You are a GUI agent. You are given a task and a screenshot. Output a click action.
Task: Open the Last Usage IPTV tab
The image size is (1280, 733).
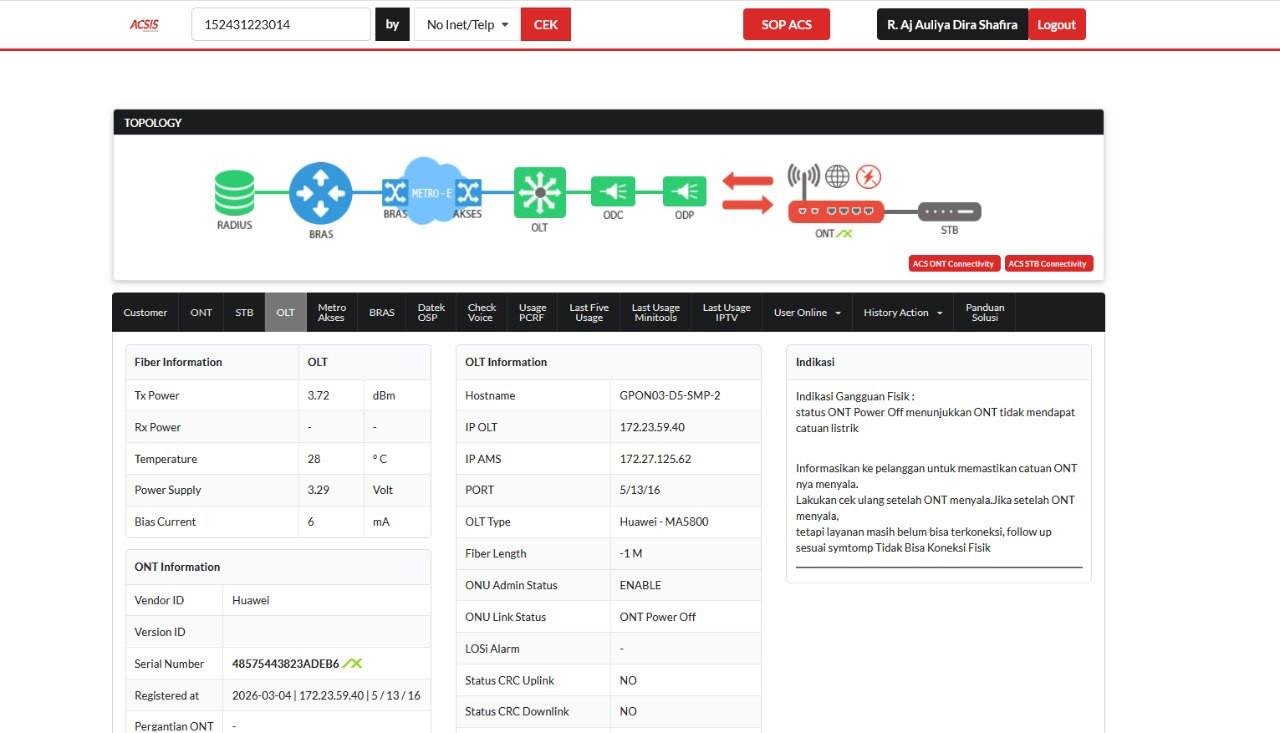coord(726,312)
